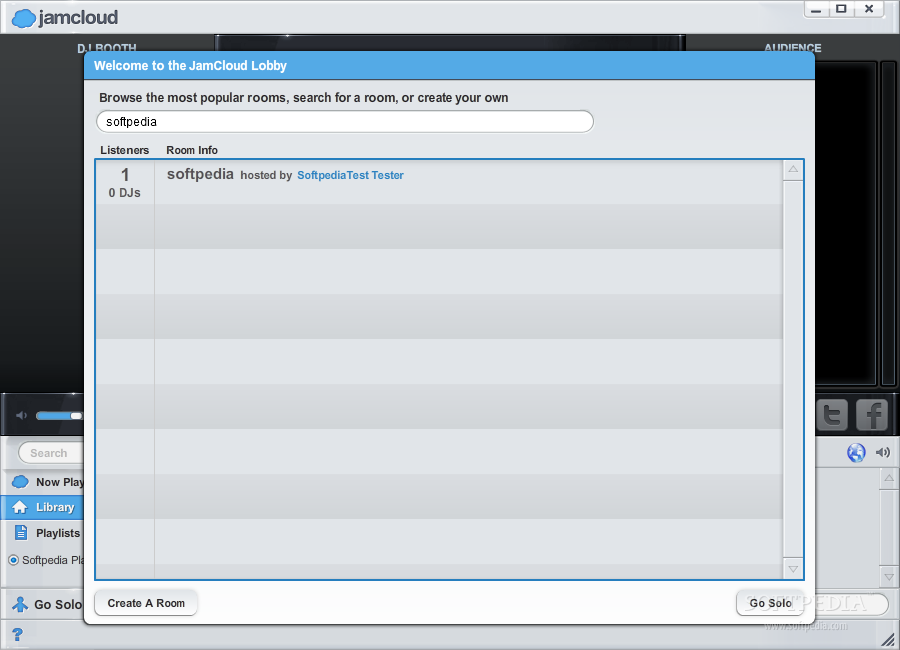Open help with the question mark icon
Screen dimensions: 900x650
17,634
